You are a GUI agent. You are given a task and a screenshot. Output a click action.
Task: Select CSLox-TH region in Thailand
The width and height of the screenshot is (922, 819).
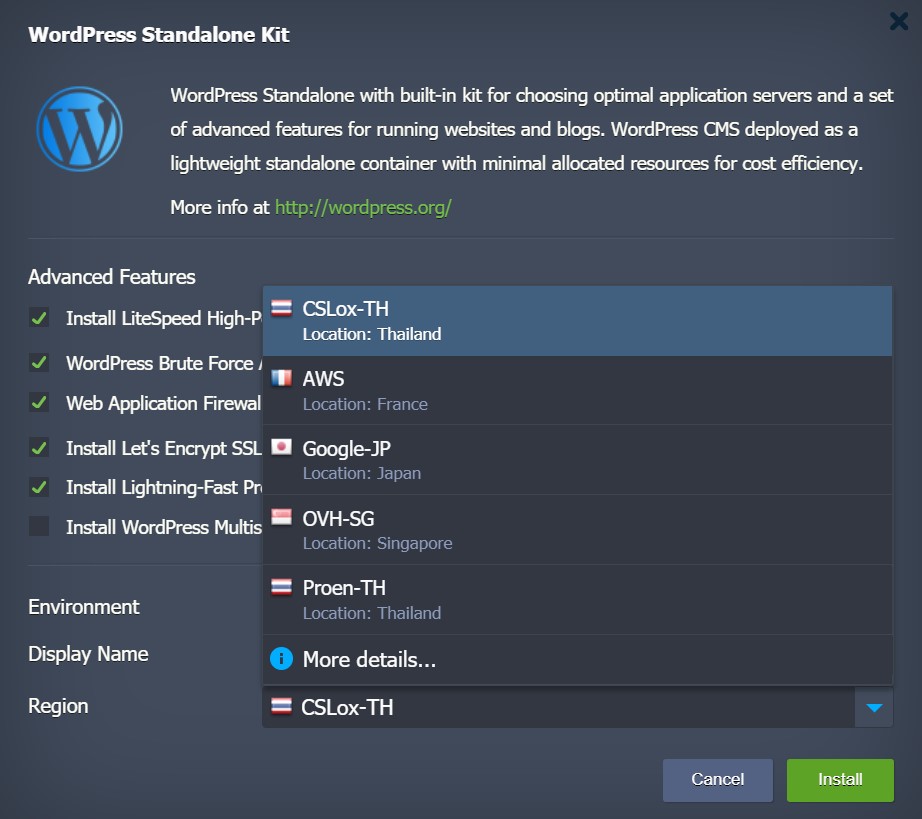tap(577, 321)
